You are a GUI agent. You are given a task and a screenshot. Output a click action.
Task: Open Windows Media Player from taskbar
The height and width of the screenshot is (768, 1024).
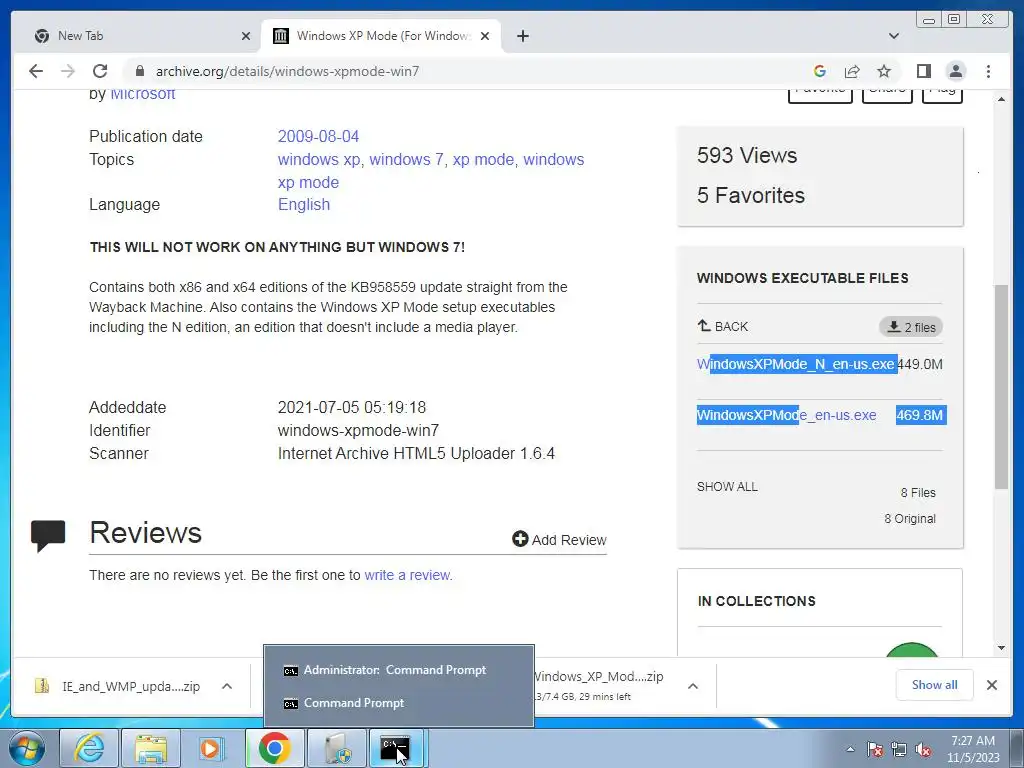(x=212, y=748)
